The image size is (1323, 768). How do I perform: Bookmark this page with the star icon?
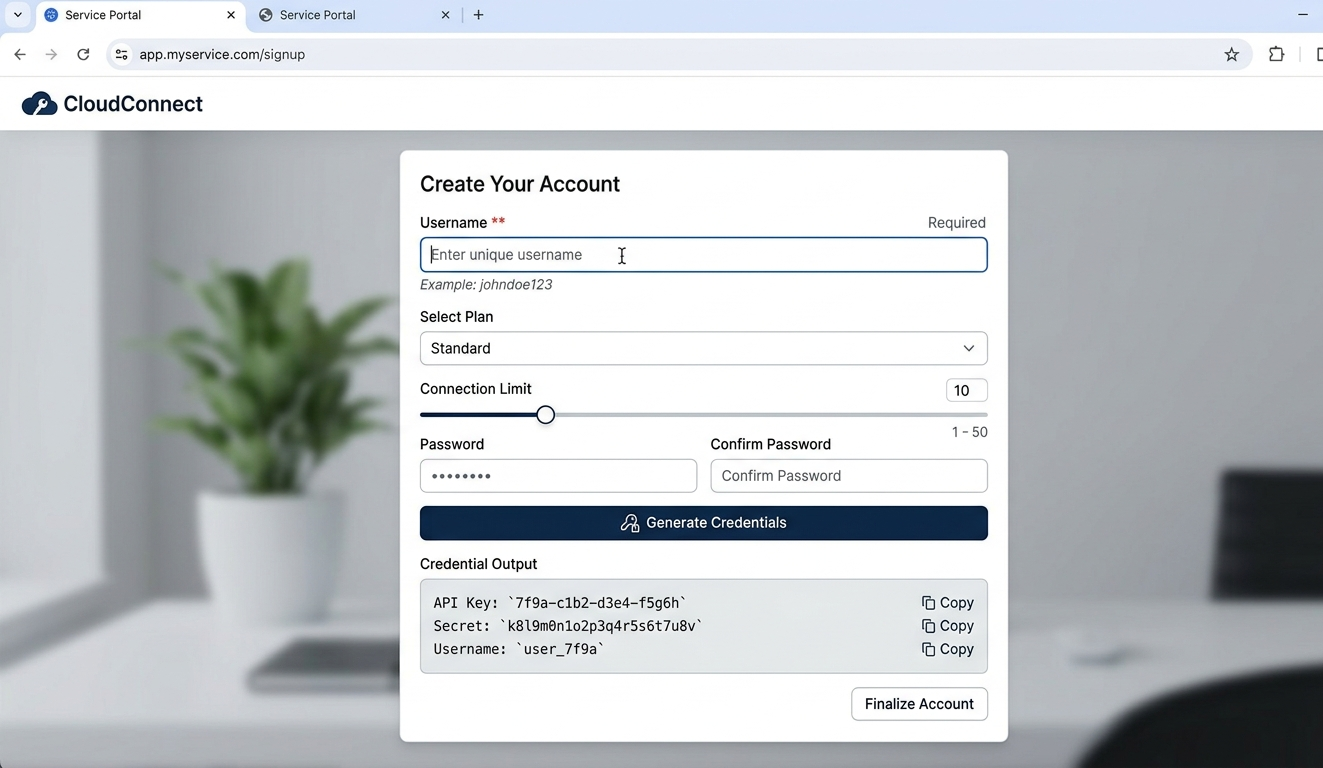click(1232, 55)
